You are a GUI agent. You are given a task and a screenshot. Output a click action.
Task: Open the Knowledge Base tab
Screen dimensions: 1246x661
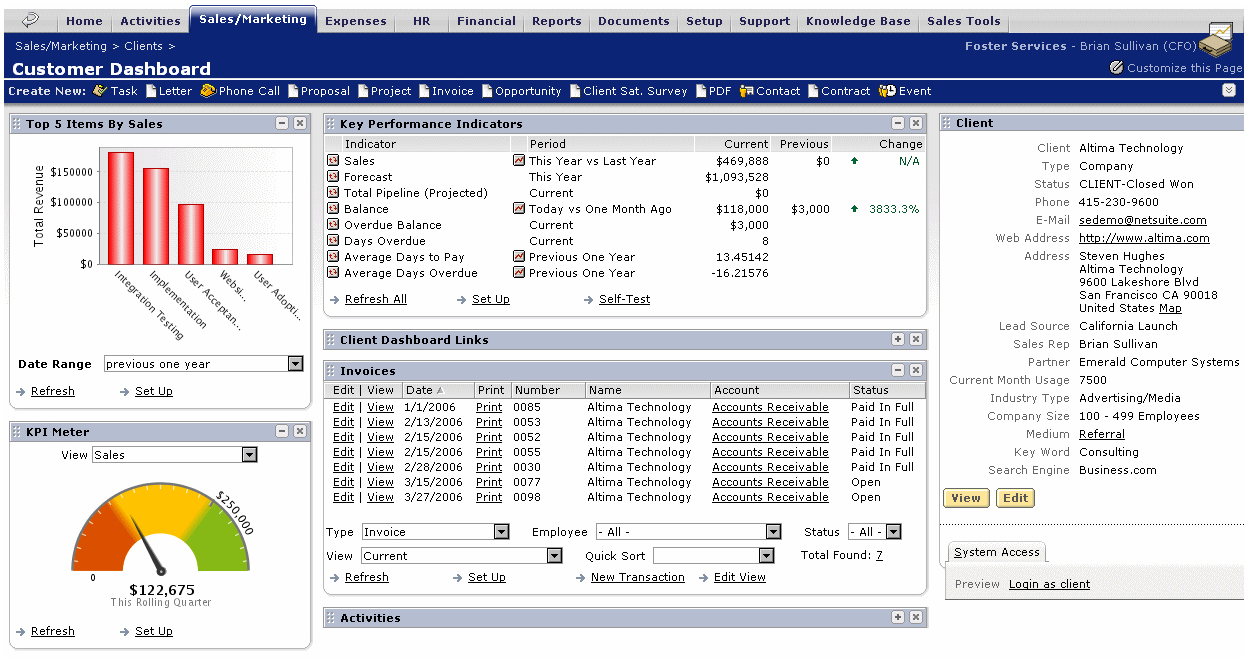[858, 21]
